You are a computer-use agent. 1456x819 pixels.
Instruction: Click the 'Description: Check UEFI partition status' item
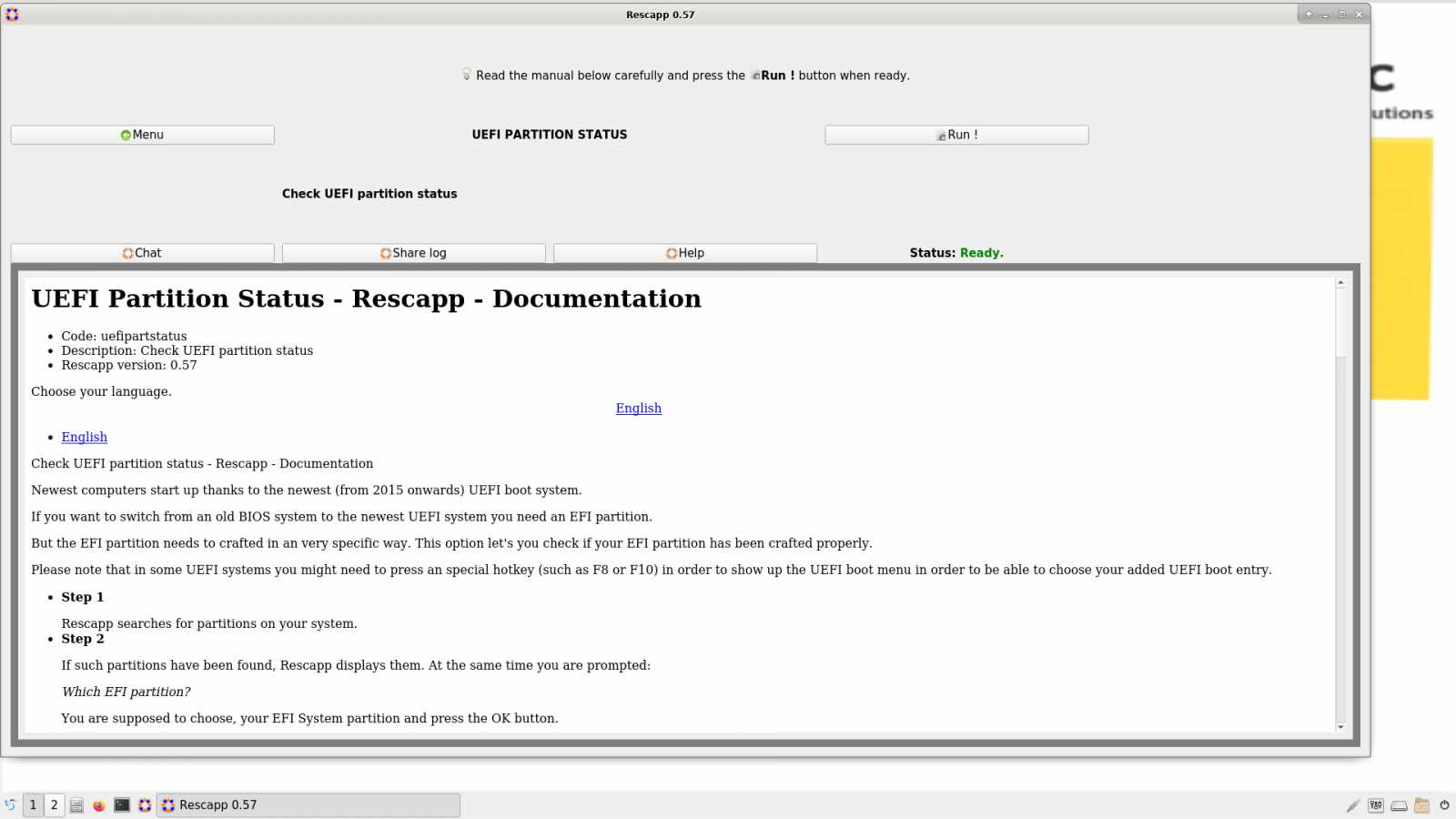187,350
